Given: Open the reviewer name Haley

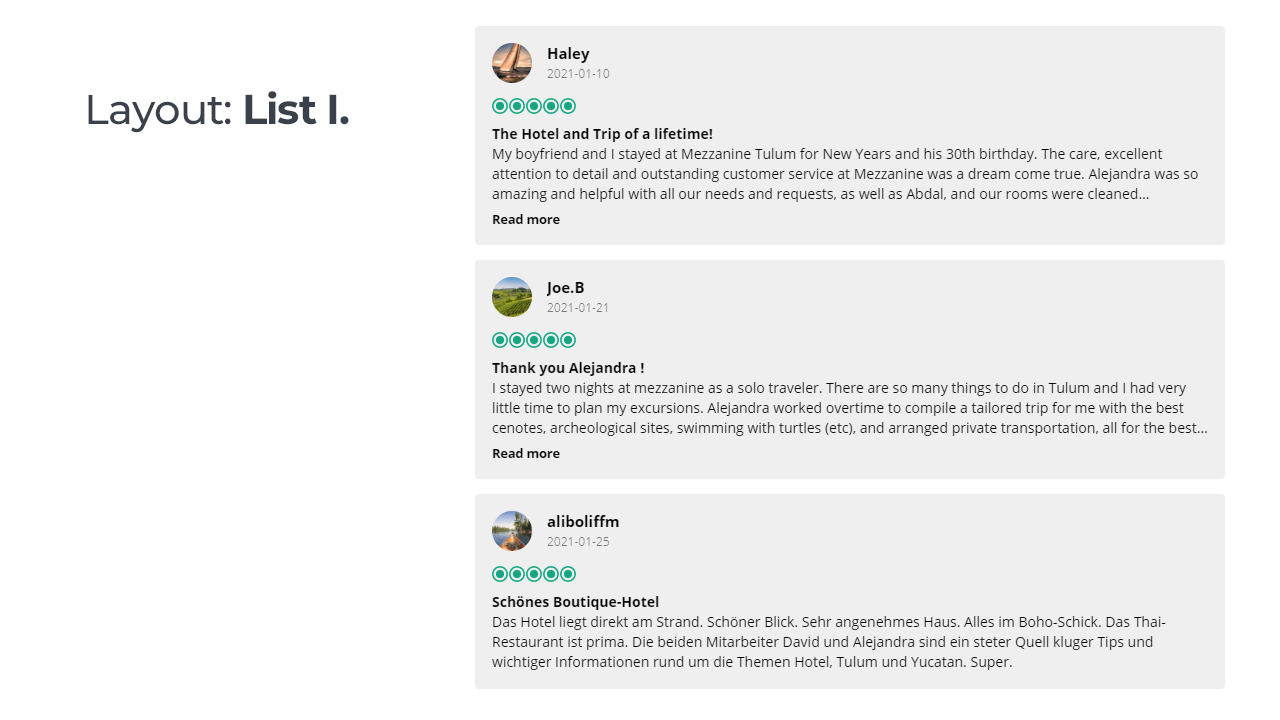Looking at the screenshot, I should tap(568, 54).
